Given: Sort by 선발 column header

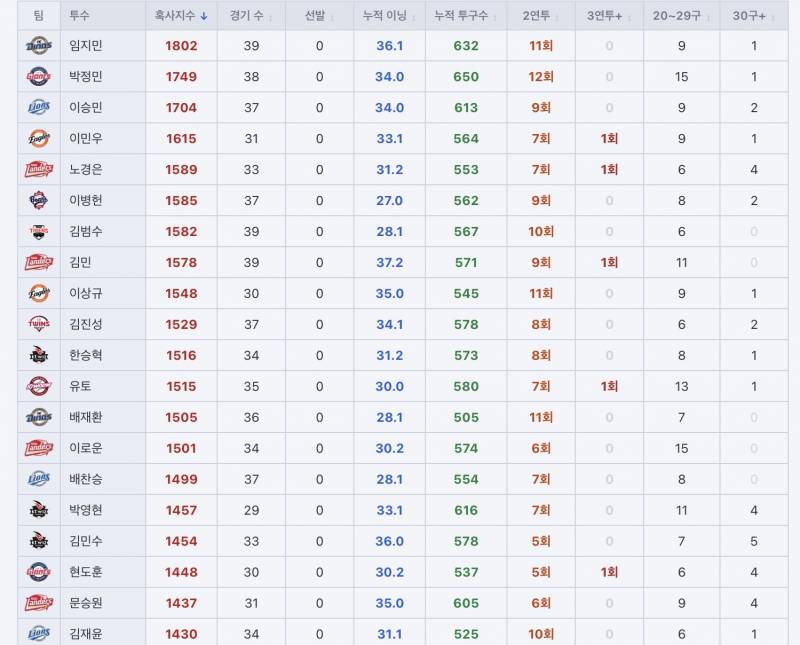Looking at the screenshot, I should click(319, 16).
